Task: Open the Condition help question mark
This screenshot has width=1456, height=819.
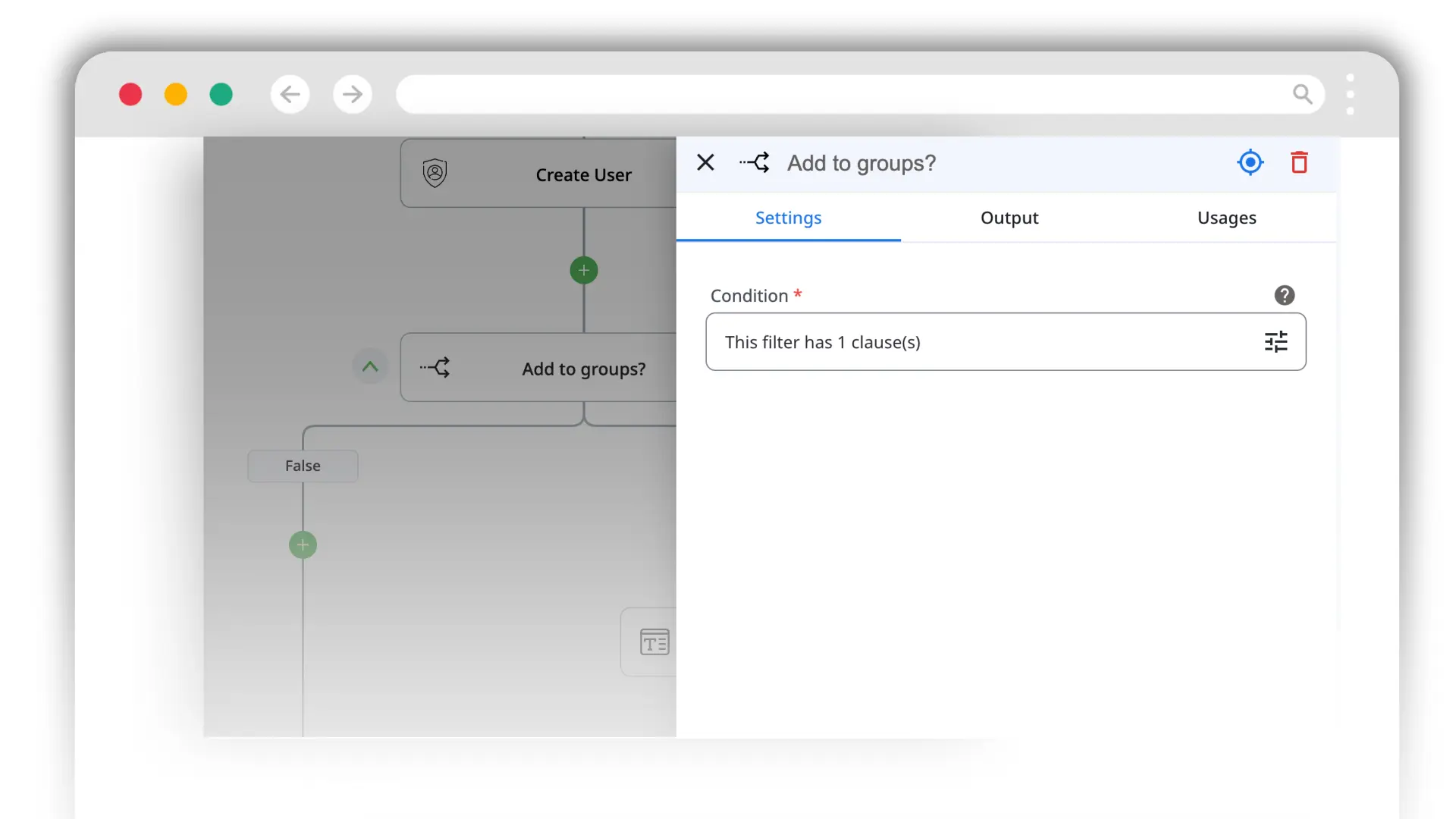Action: coord(1284,295)
